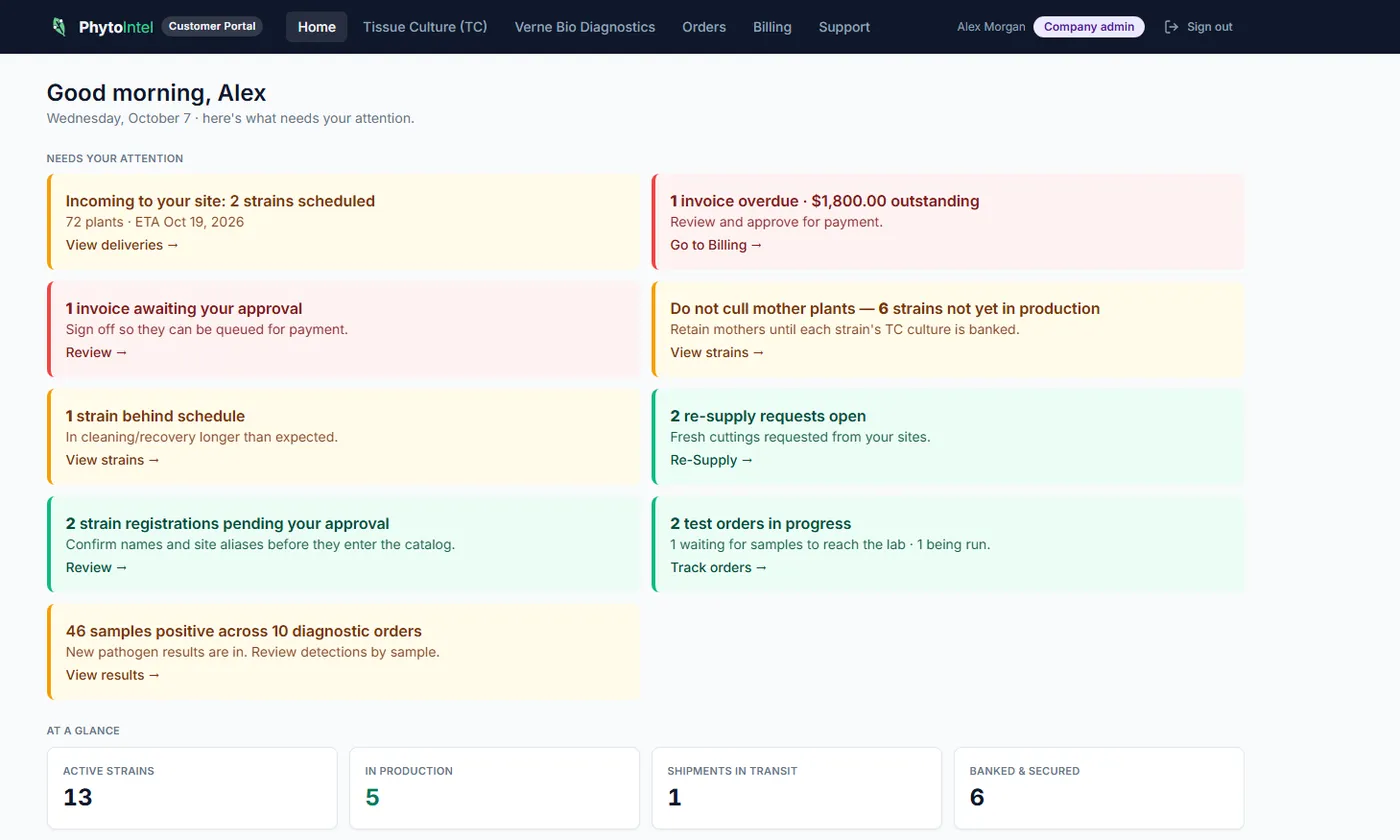This screenshot has height=840, width=1400.
Task: Switch to the Orders tab
Action: (704, 27)
